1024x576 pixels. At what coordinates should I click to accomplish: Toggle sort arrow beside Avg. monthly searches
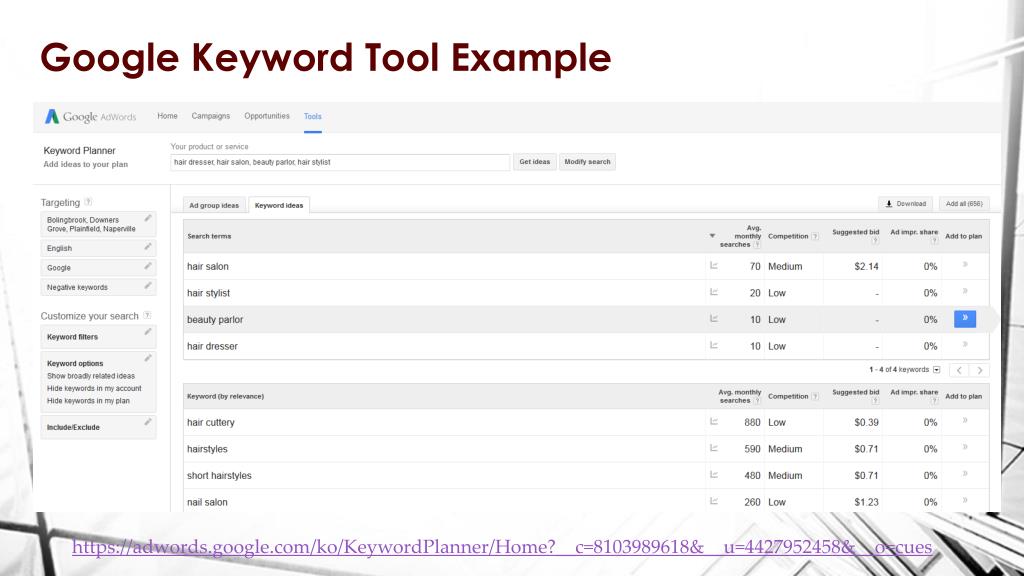pos(712,236)
